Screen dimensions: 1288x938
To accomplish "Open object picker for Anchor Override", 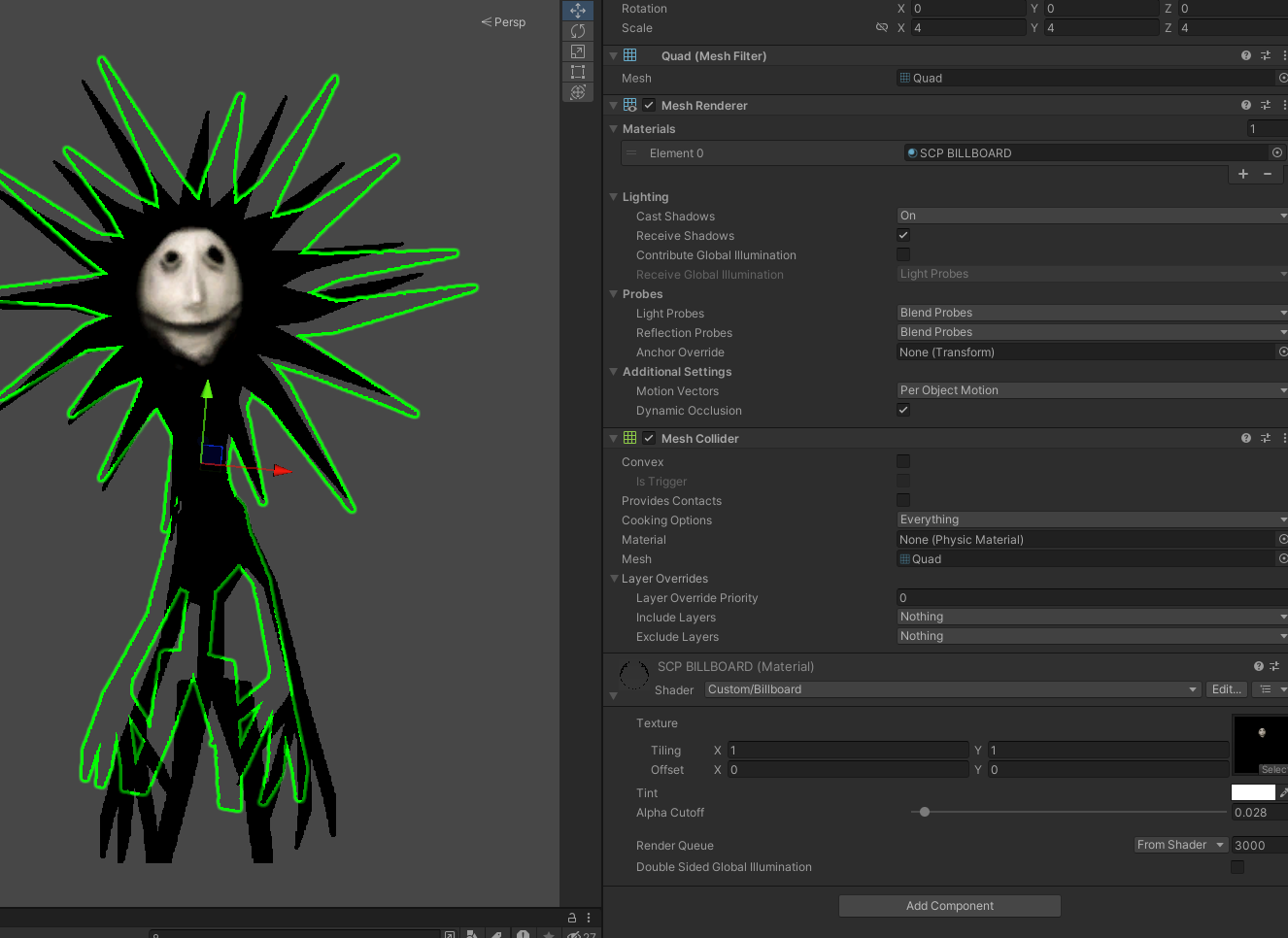I will point(1282,352).
